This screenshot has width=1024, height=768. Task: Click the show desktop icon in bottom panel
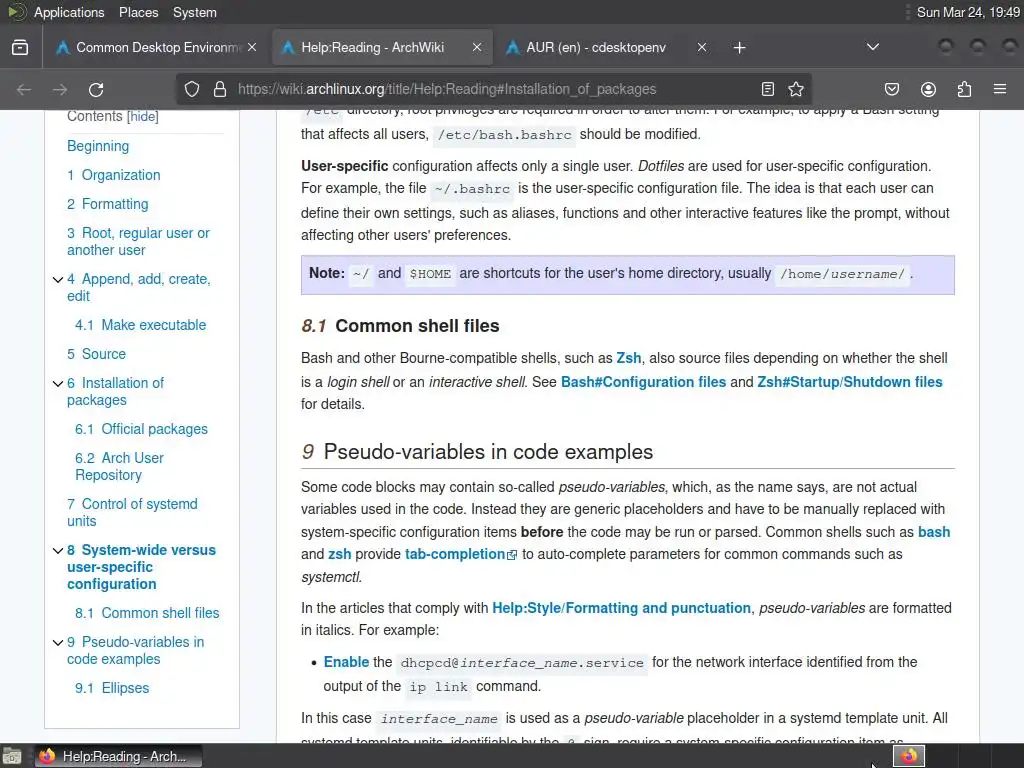[x=11, y=756]
